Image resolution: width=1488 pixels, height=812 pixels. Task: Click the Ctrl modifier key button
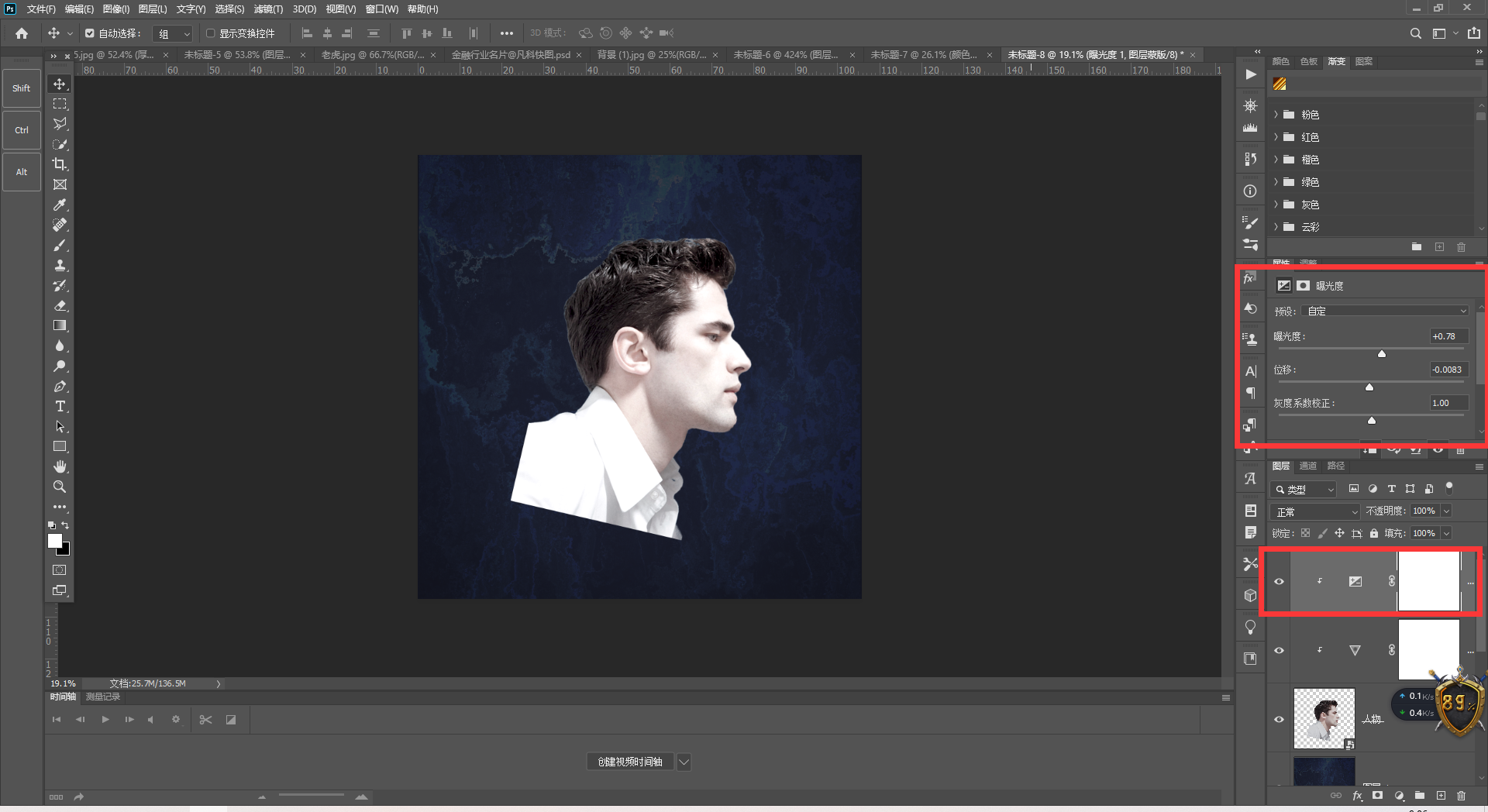click(22, 130)
